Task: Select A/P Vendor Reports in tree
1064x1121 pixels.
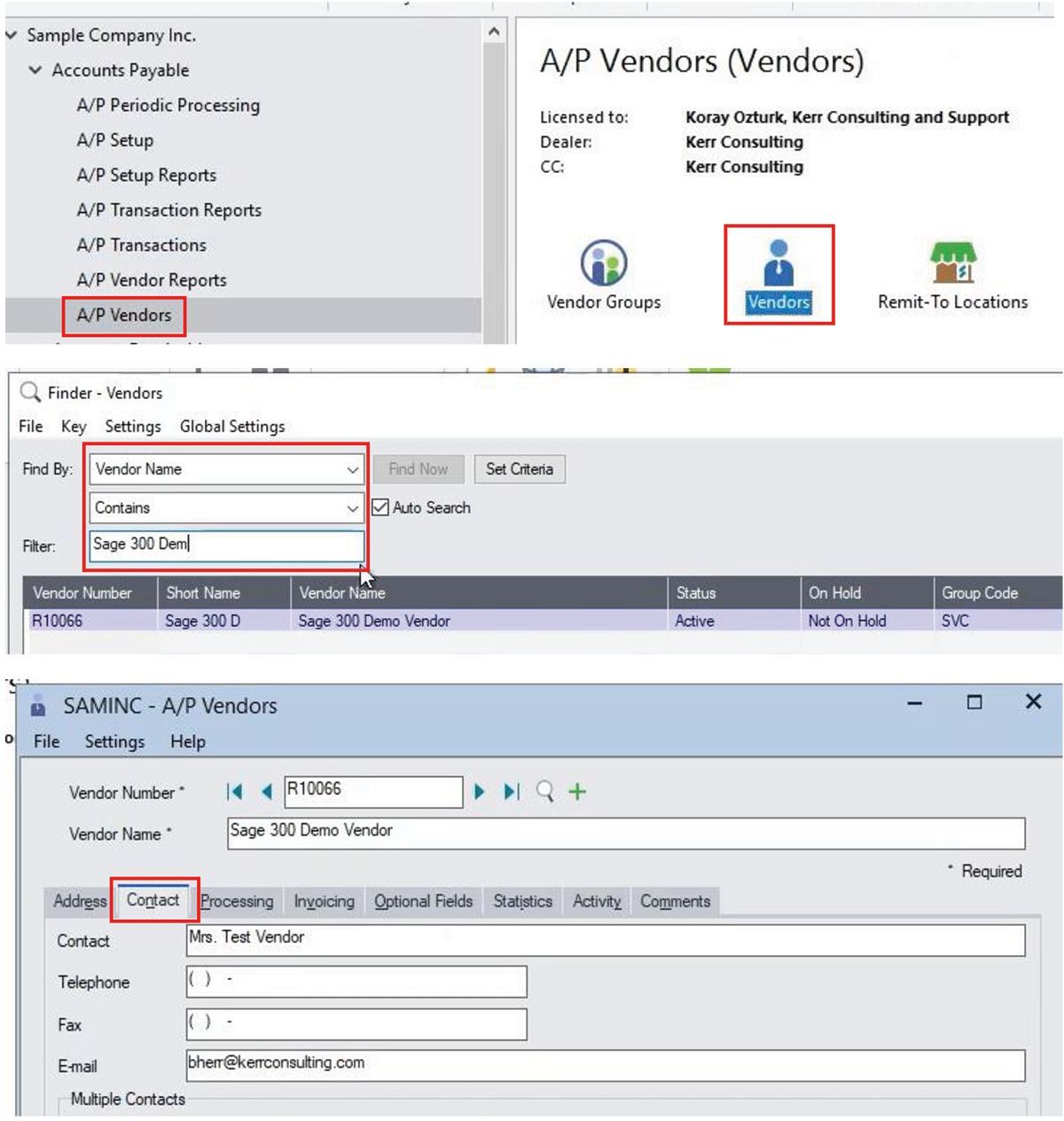Action: pyautogui.click(x=152, y=280)
